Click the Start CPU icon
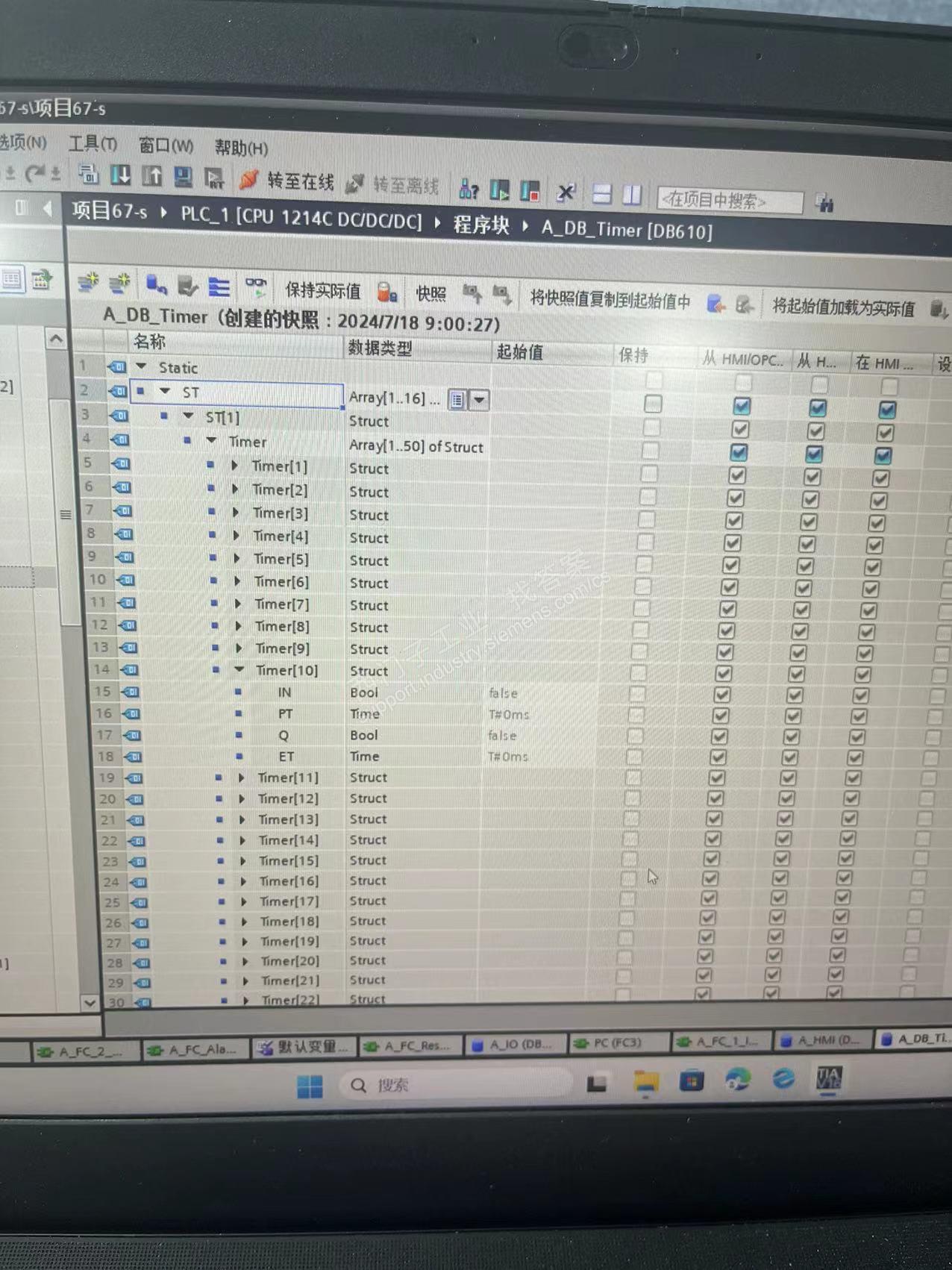This screenshot has width=952, height=1270. 500,190
